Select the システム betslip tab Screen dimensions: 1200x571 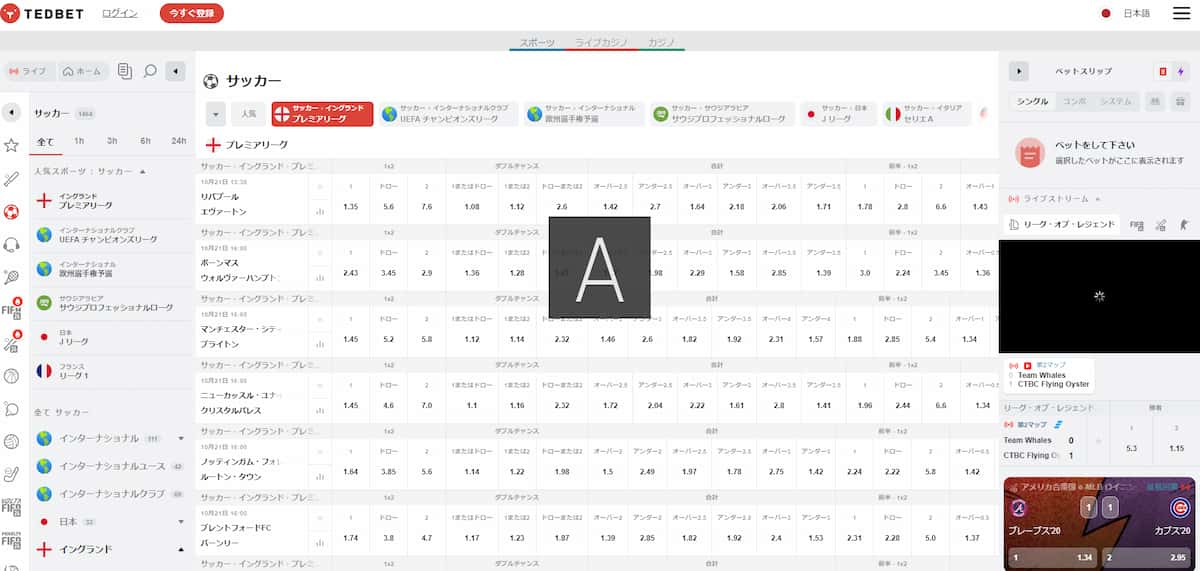pyautogui.click(x=1116, y=101)
